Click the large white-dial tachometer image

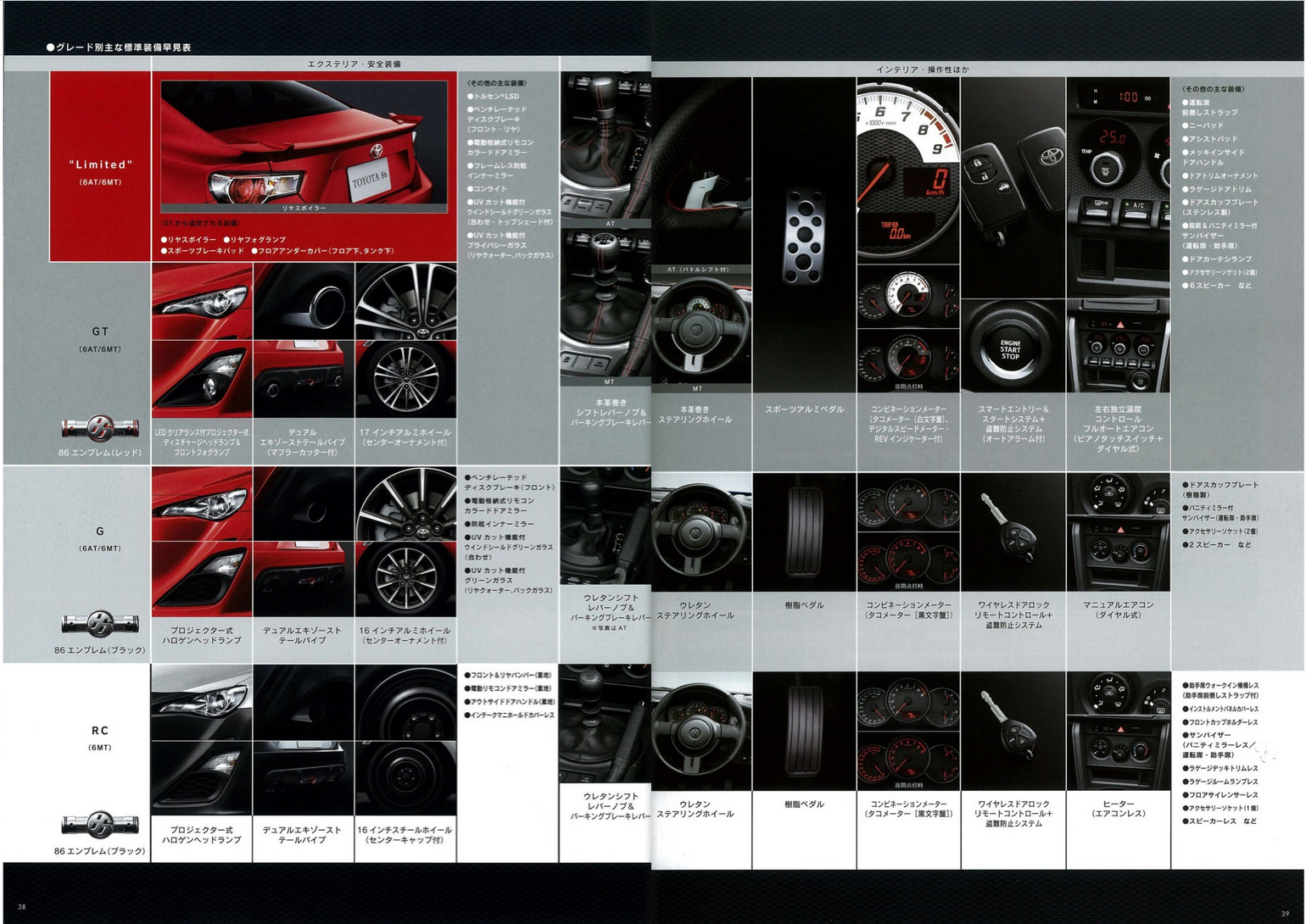pyautogui.click(x=907, y=170)
